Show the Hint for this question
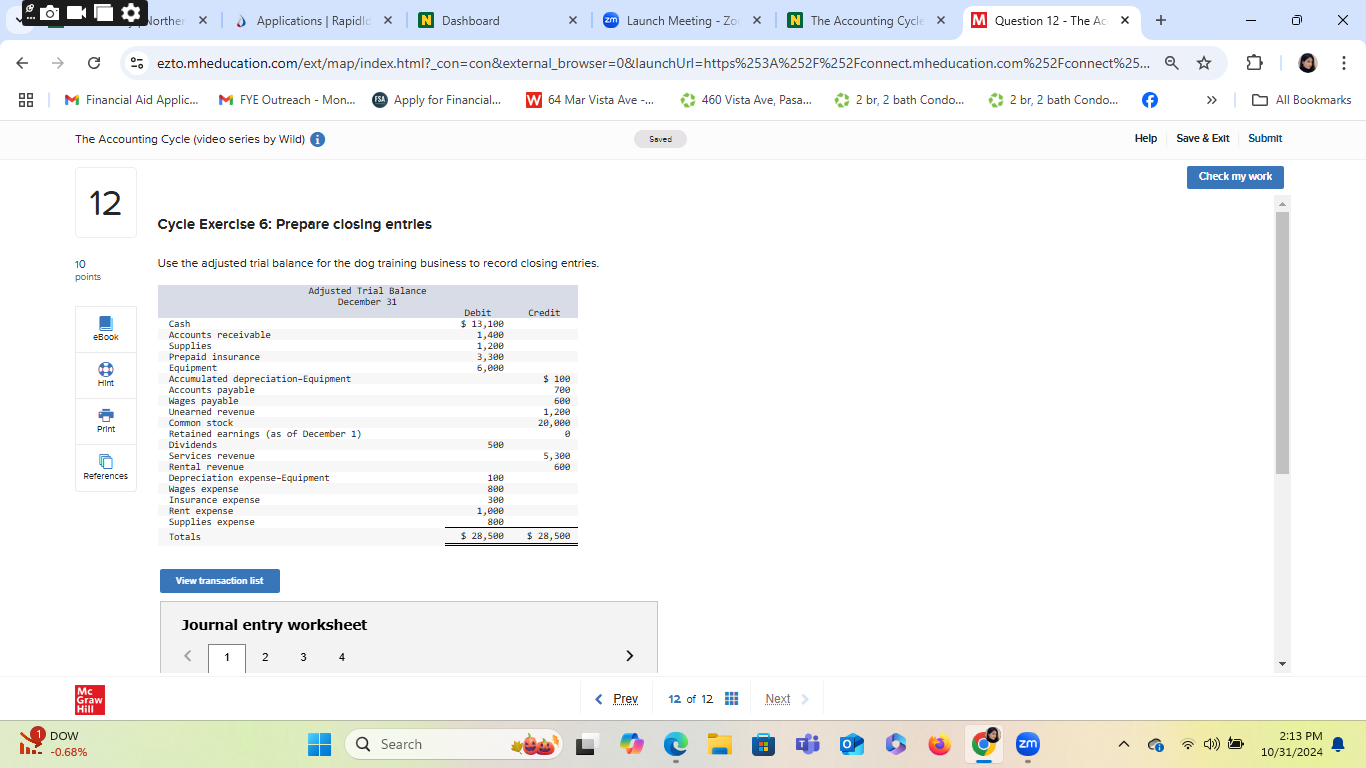Viewport: 1366px width, 768px height. click(106, 375)
